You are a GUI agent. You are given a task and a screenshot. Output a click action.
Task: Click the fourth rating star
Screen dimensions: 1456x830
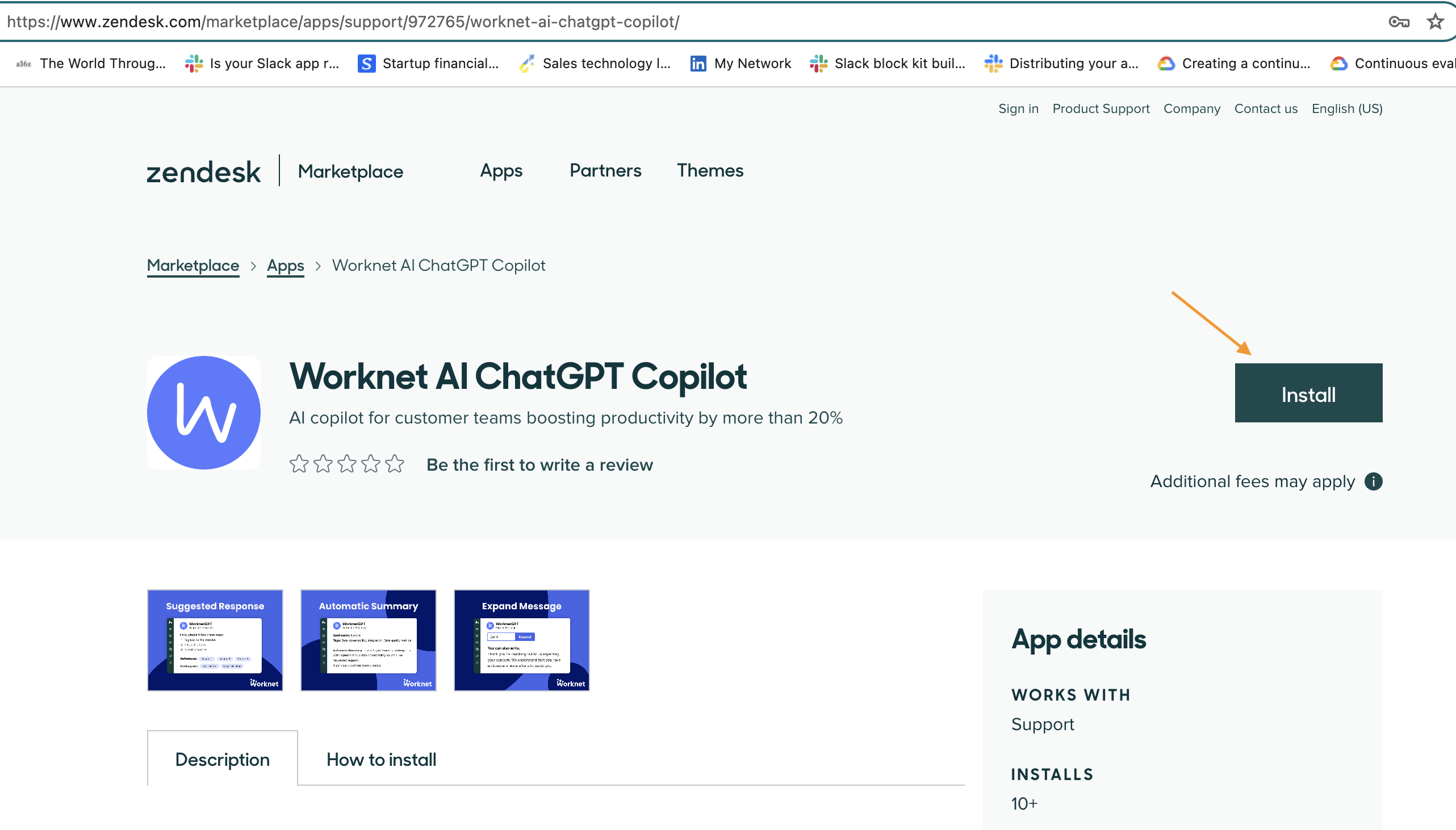371,464
